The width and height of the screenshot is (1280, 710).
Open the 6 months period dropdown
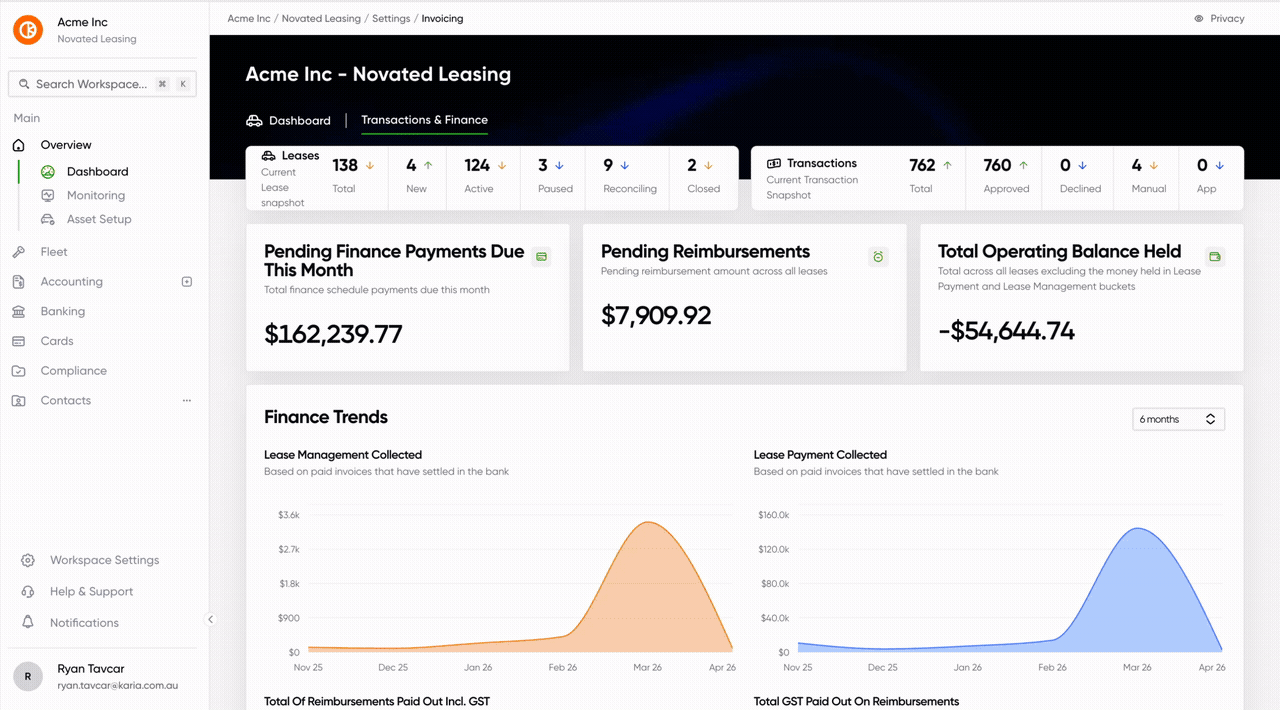click(1178, 419)
